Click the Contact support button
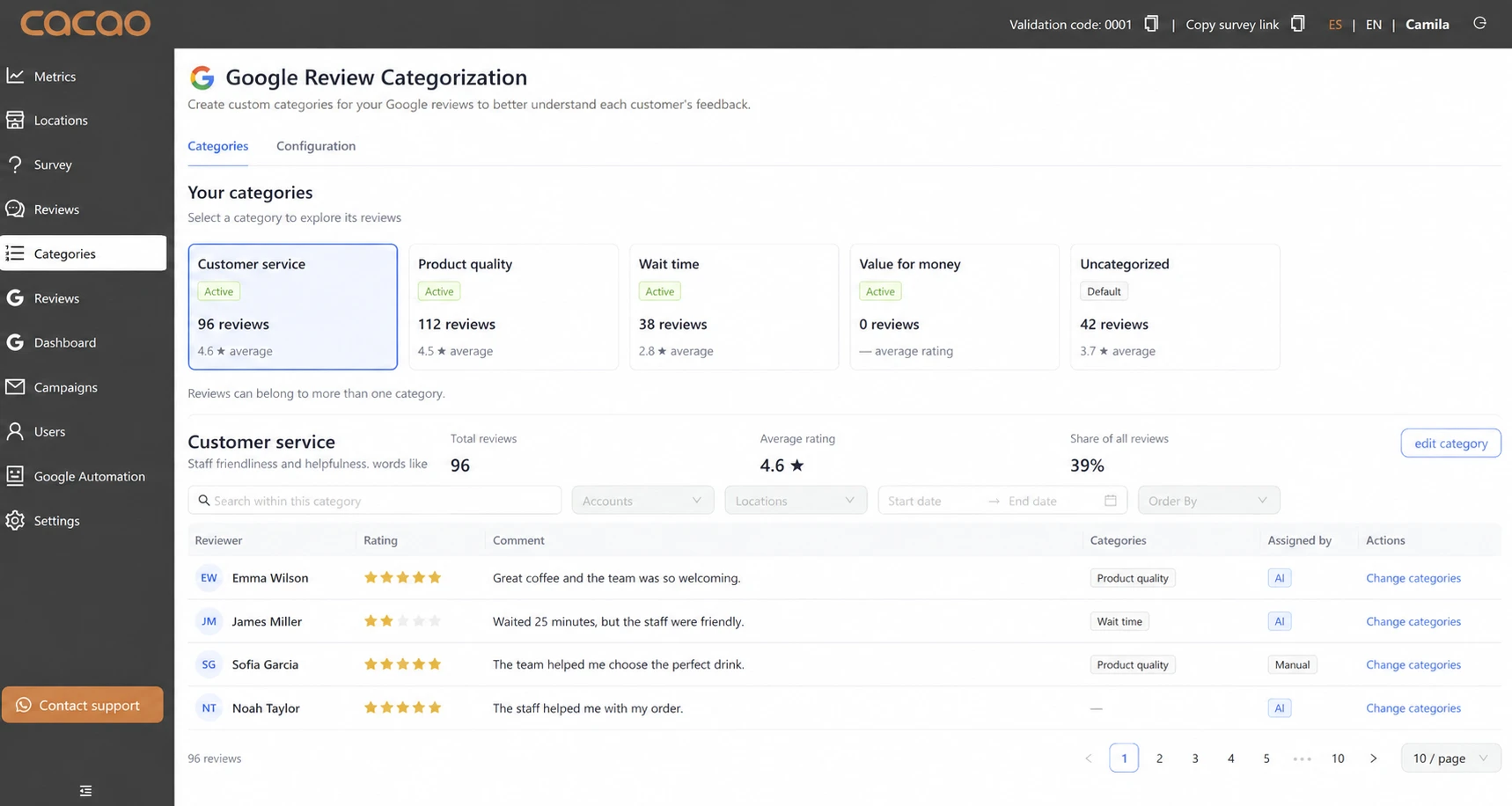Image resolution: width=1512 pixels, height=806 pixels. (x=83, y=705)
